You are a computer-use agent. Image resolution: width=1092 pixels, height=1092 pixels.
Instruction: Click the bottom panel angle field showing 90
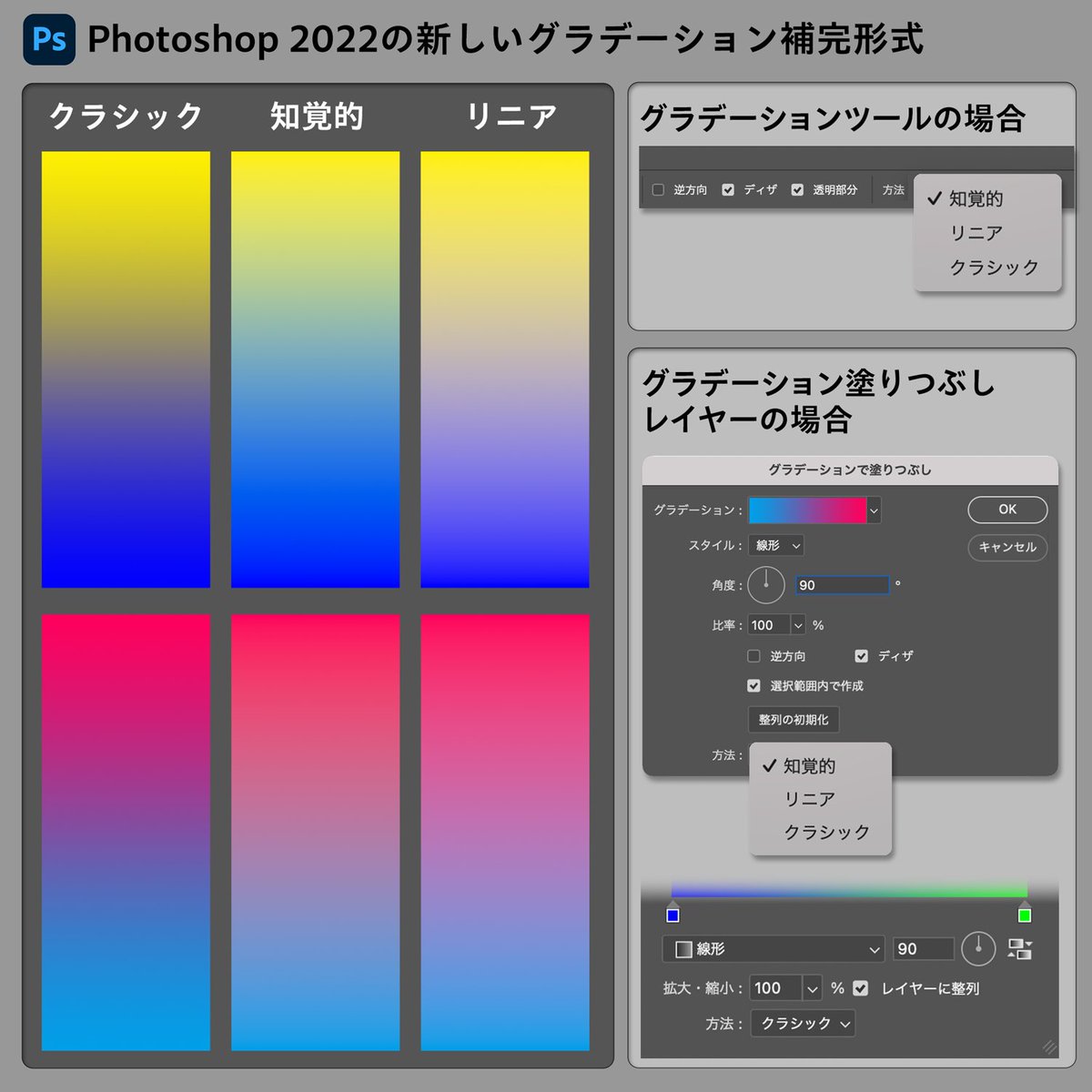pyautogui.click(x=923, y=949)
